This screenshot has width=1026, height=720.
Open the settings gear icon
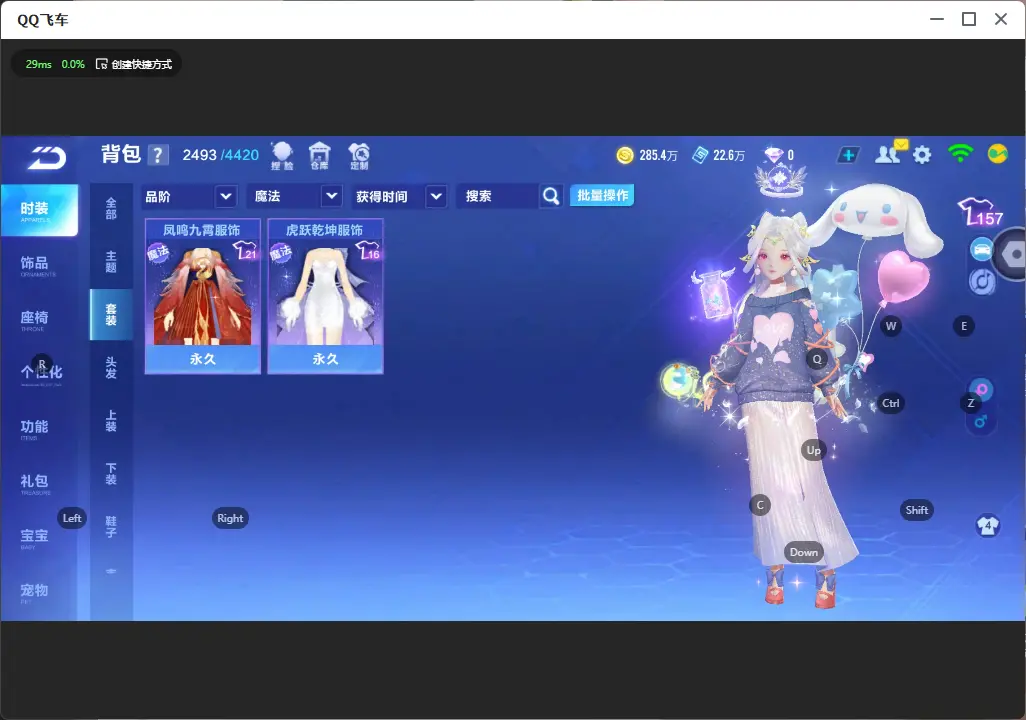(922, 155)
